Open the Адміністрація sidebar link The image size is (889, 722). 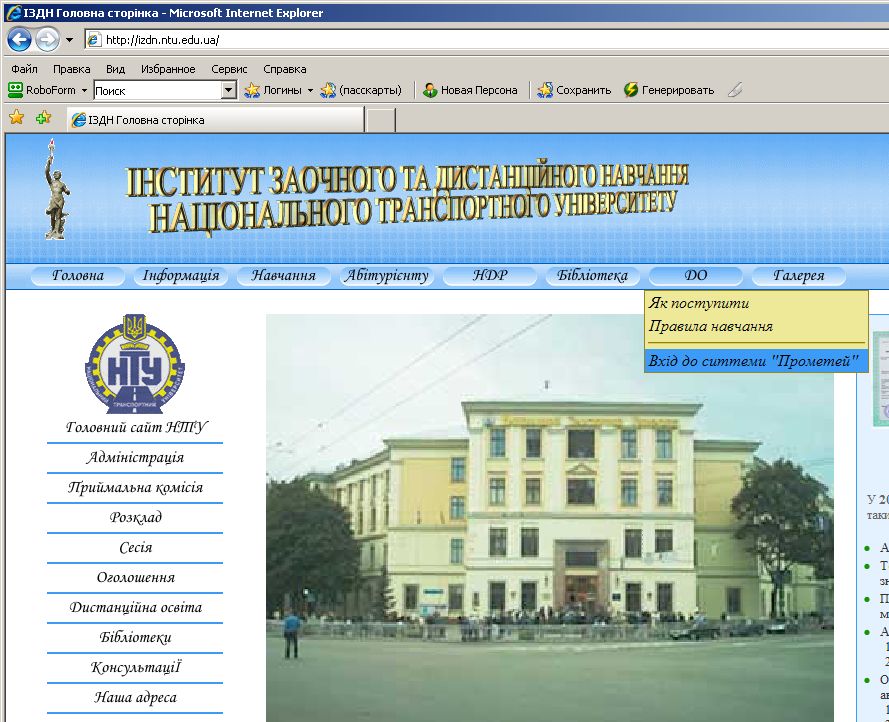135,457
